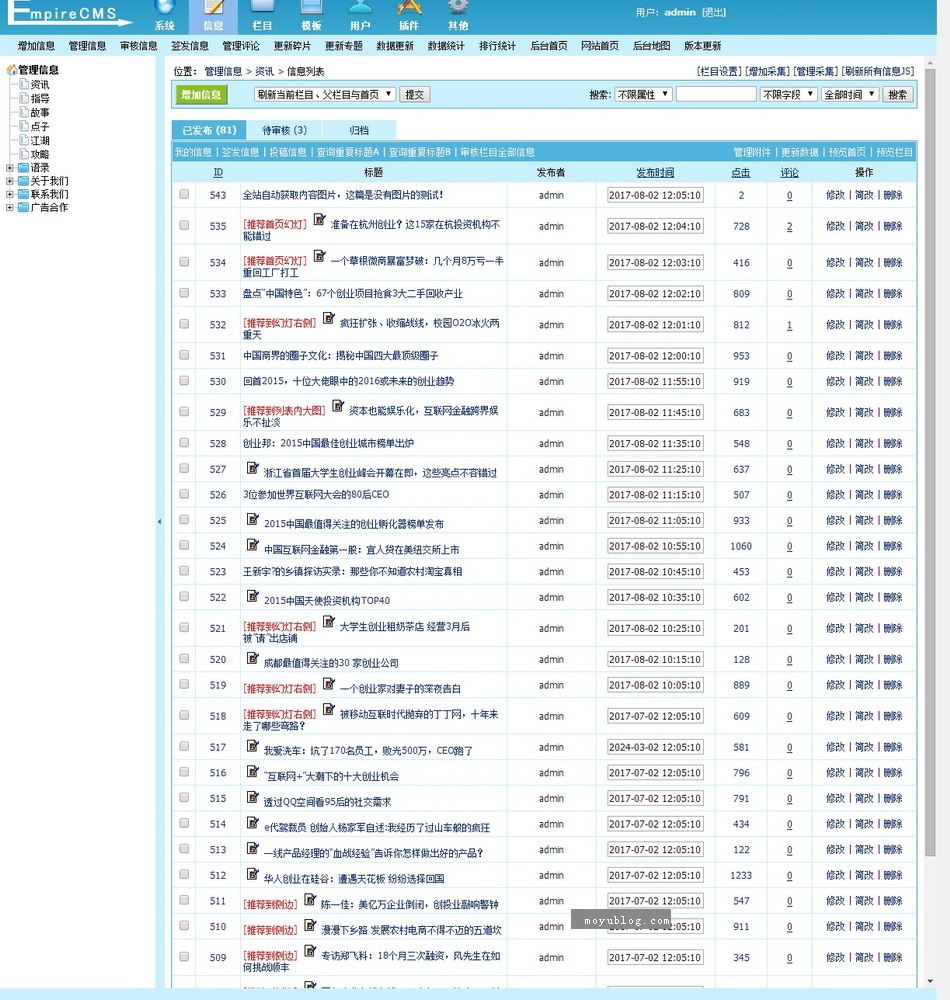Collapse the left sidebar with the arrow handle

point(159,522)
